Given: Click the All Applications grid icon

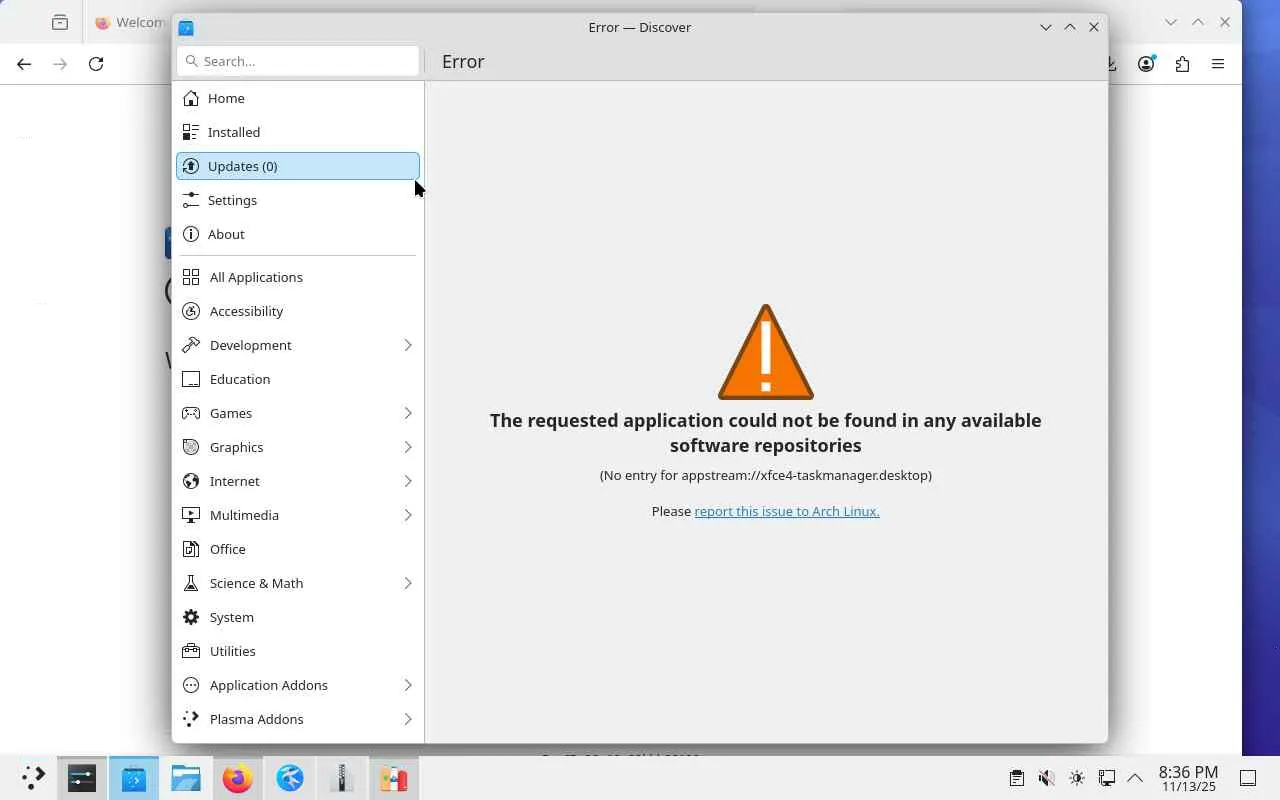Looking at the screenshot, I should coord(191,277).
